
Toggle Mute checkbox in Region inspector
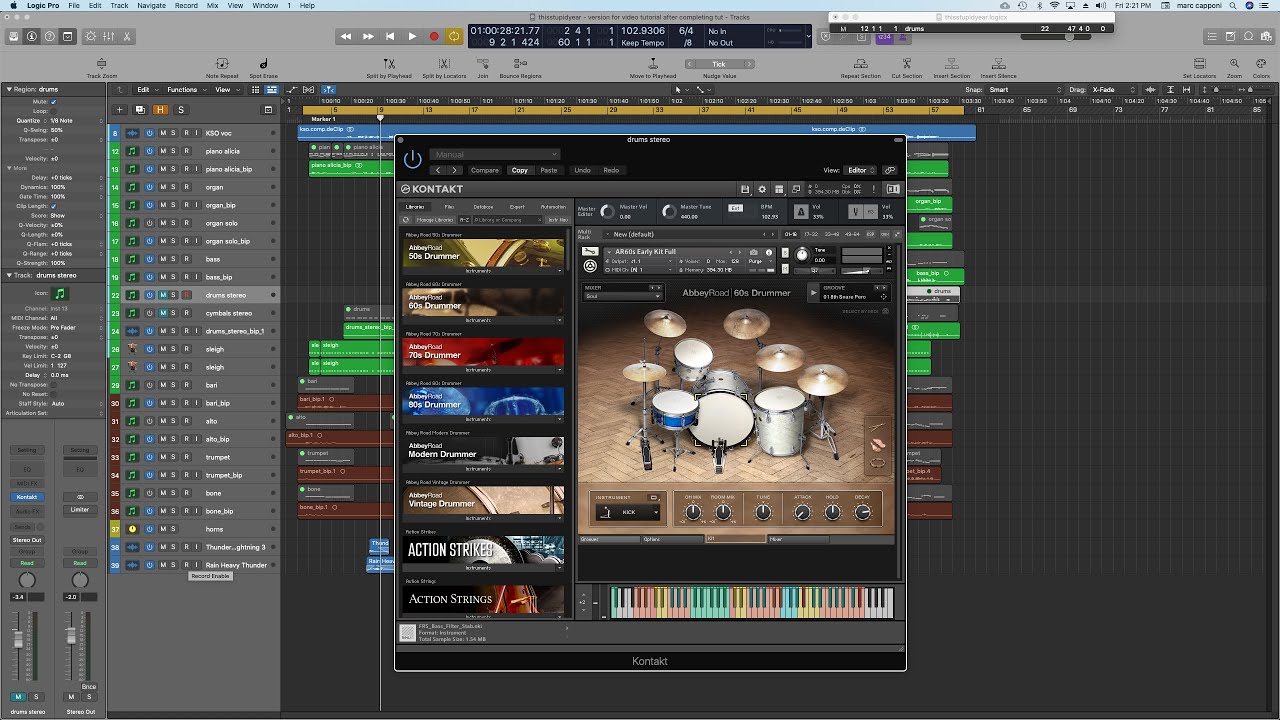pyautogui.click(x=53, y=101)
